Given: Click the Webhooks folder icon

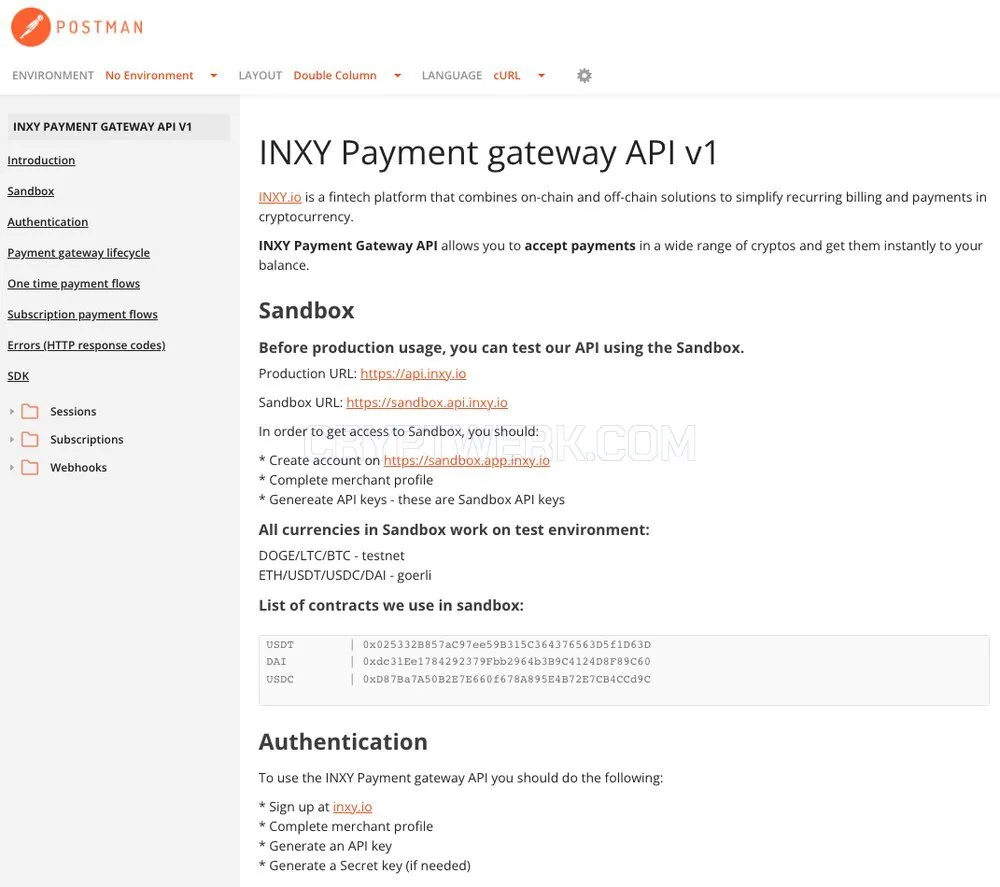Looking at the screenshot, I should pyautogui.click(x=30, y=467).
